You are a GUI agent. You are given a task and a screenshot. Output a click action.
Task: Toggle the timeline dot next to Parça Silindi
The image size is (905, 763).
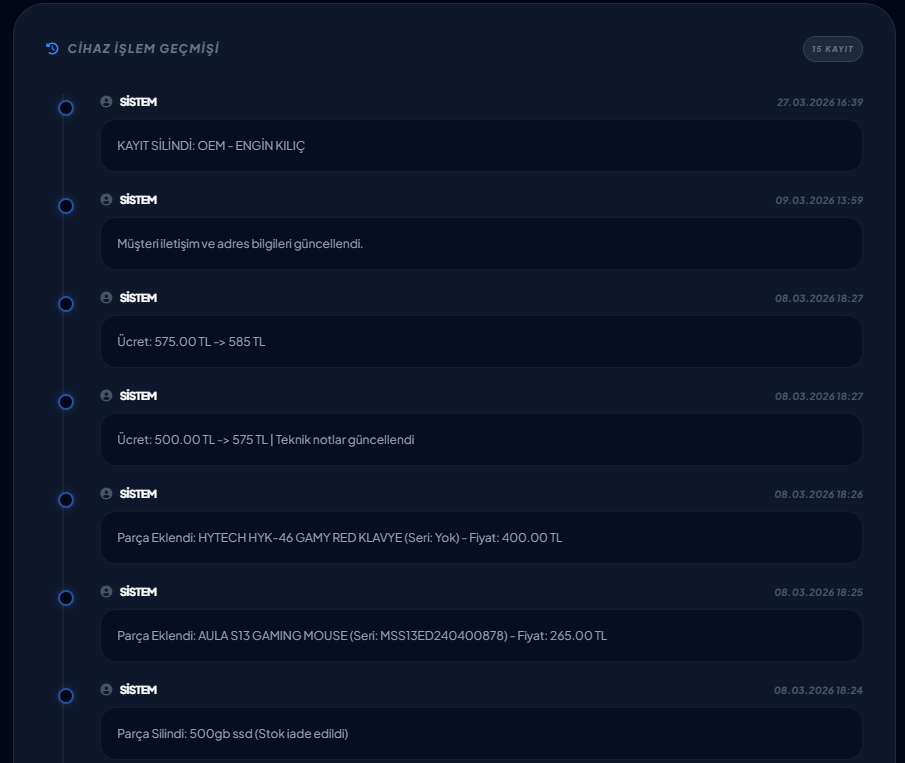tap(66, 696)
